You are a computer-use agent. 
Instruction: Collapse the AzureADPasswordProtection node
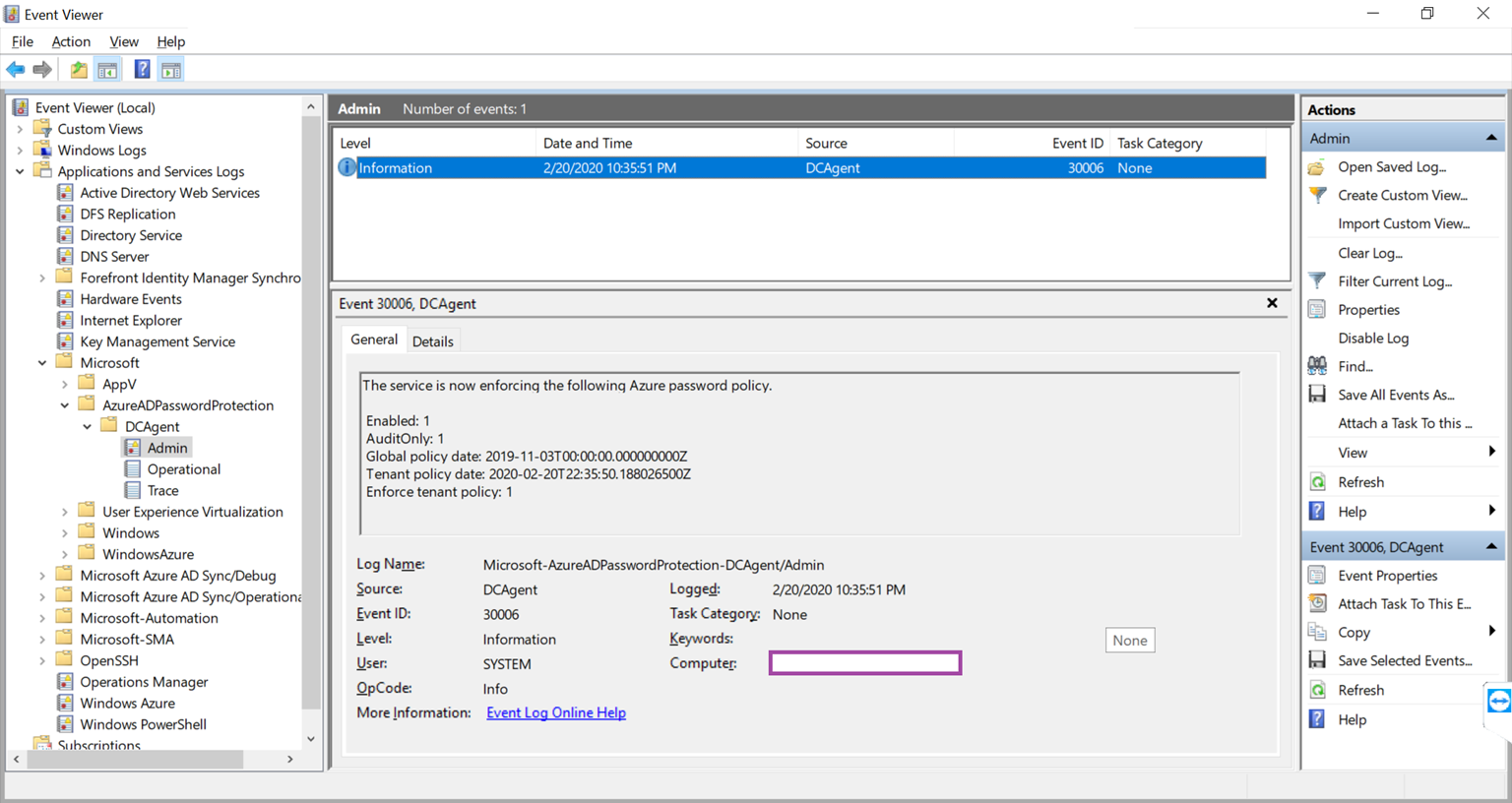click(x=65, y=405)
